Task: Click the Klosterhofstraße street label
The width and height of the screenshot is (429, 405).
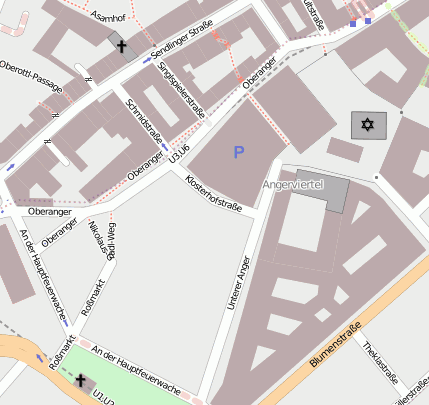Action: coord(213,194)
